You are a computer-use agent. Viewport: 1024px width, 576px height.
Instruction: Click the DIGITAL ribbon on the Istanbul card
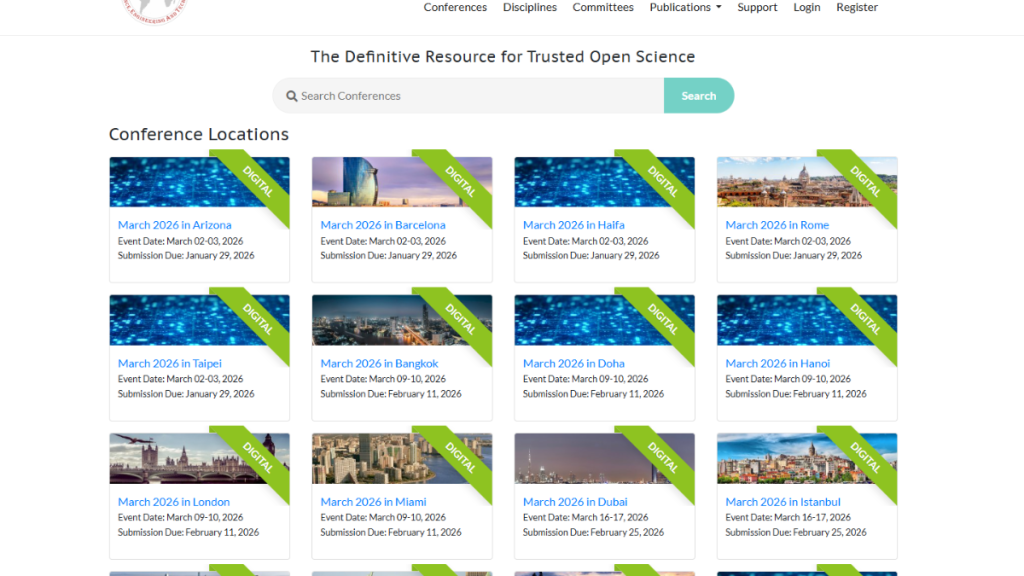point(868,458)
